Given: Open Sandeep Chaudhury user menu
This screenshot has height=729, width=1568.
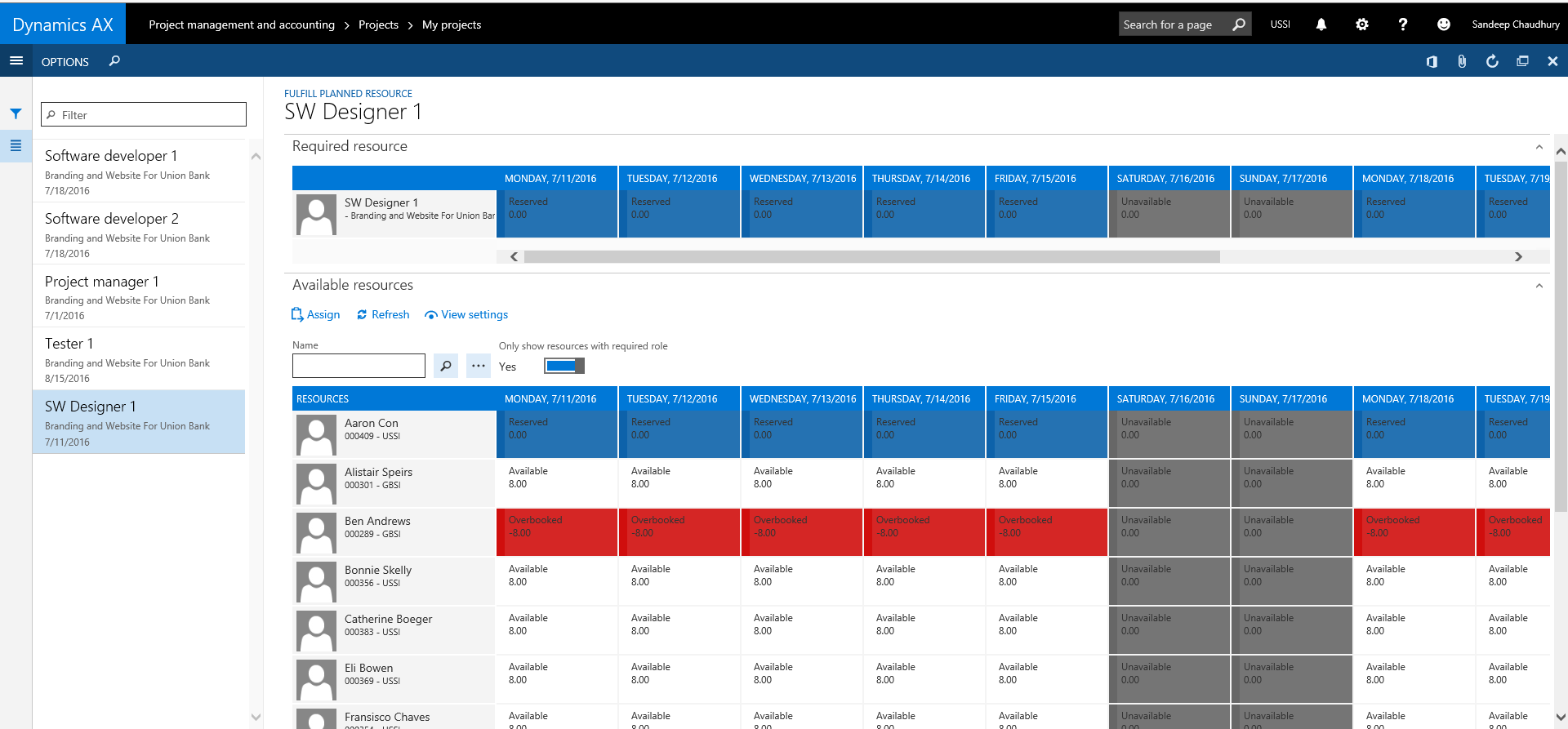Looking at the screenshot, I should click(x=1516, y=24).
